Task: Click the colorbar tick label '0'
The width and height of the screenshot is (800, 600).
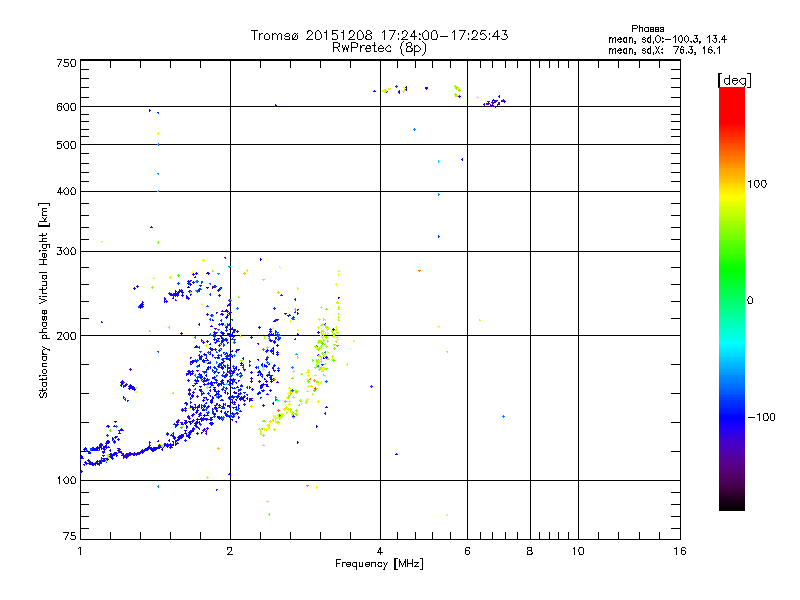Action: coord(750,301)
